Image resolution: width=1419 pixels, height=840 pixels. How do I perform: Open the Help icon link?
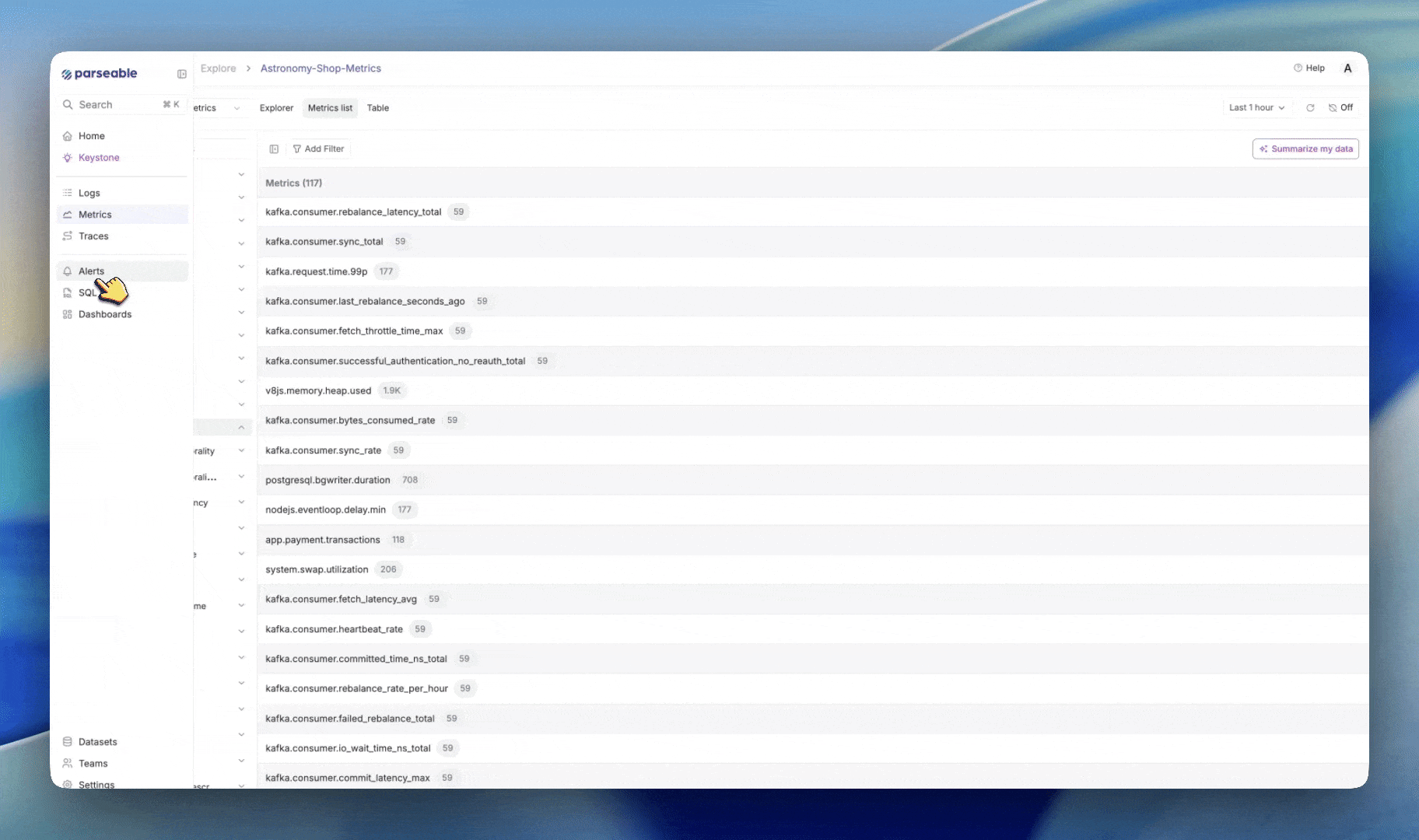(x=1309, y=68)
